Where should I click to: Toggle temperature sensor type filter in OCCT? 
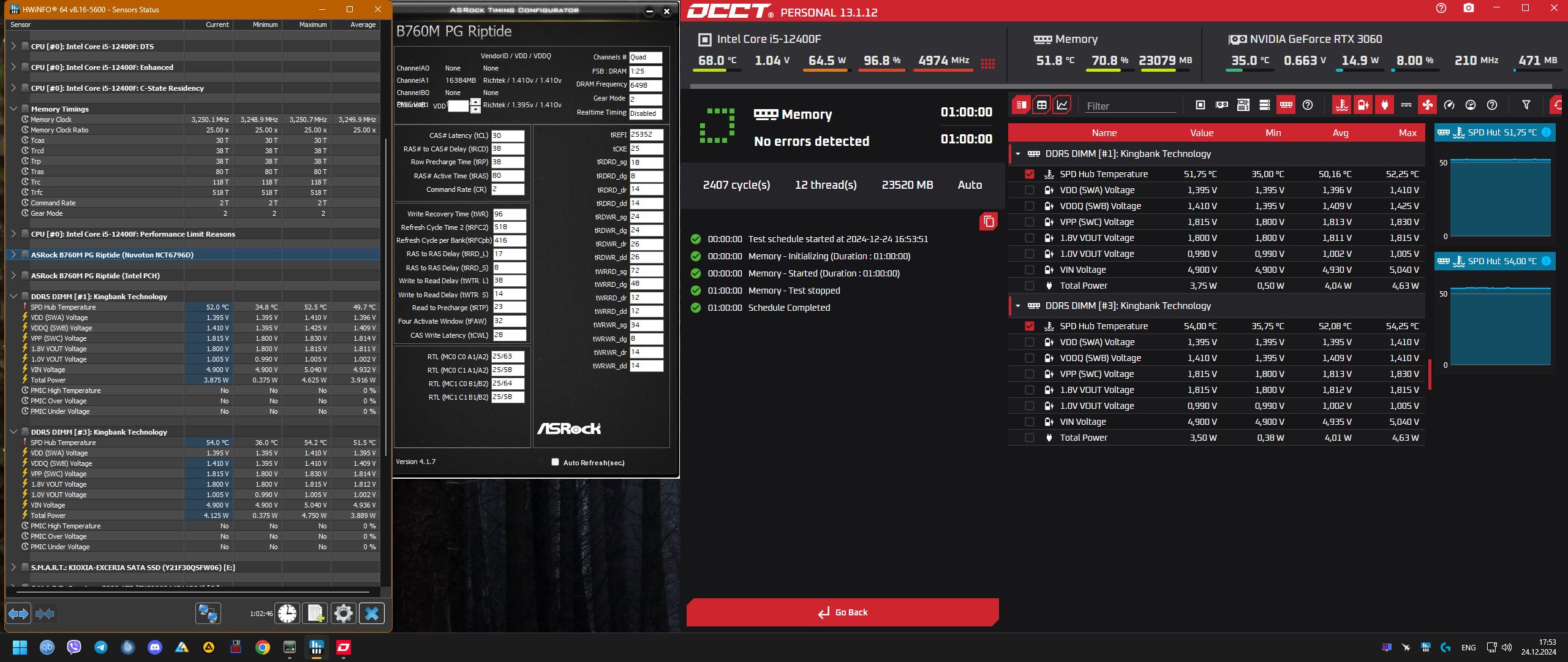(1342, 105)
